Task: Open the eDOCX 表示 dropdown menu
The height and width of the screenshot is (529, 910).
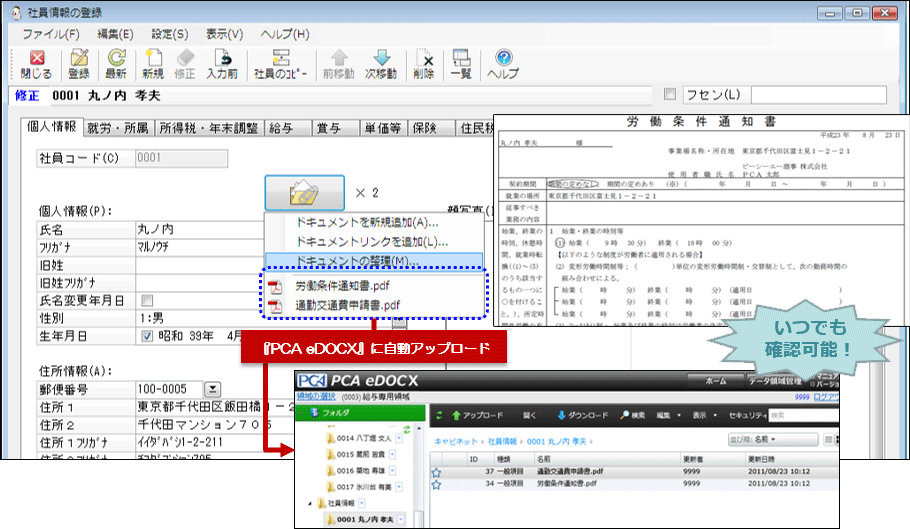Action: point(705,415)
